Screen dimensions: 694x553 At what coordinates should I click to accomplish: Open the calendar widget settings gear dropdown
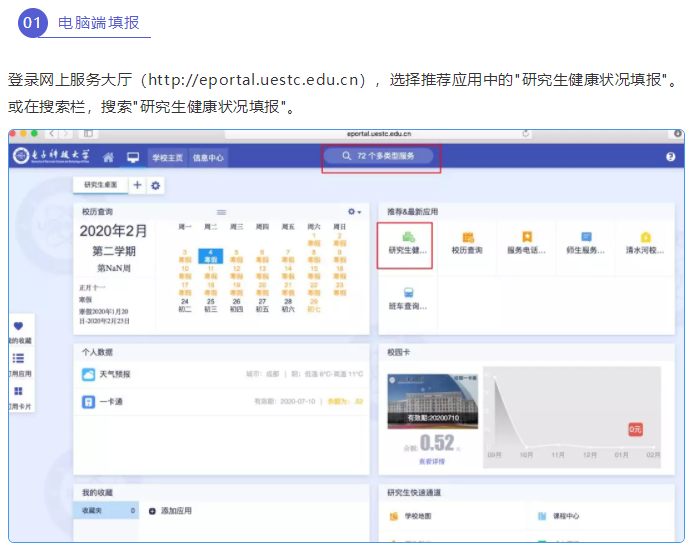pyautogui.click(x=354, y=212)
